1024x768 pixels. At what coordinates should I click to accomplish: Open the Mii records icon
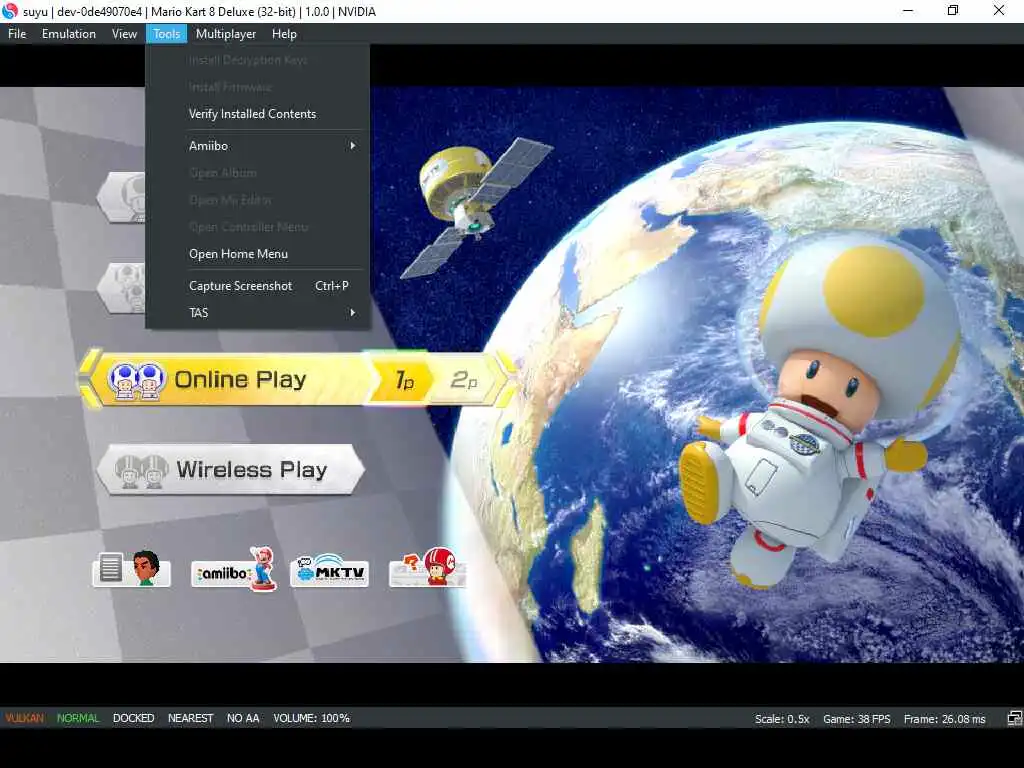coord(131,568)
